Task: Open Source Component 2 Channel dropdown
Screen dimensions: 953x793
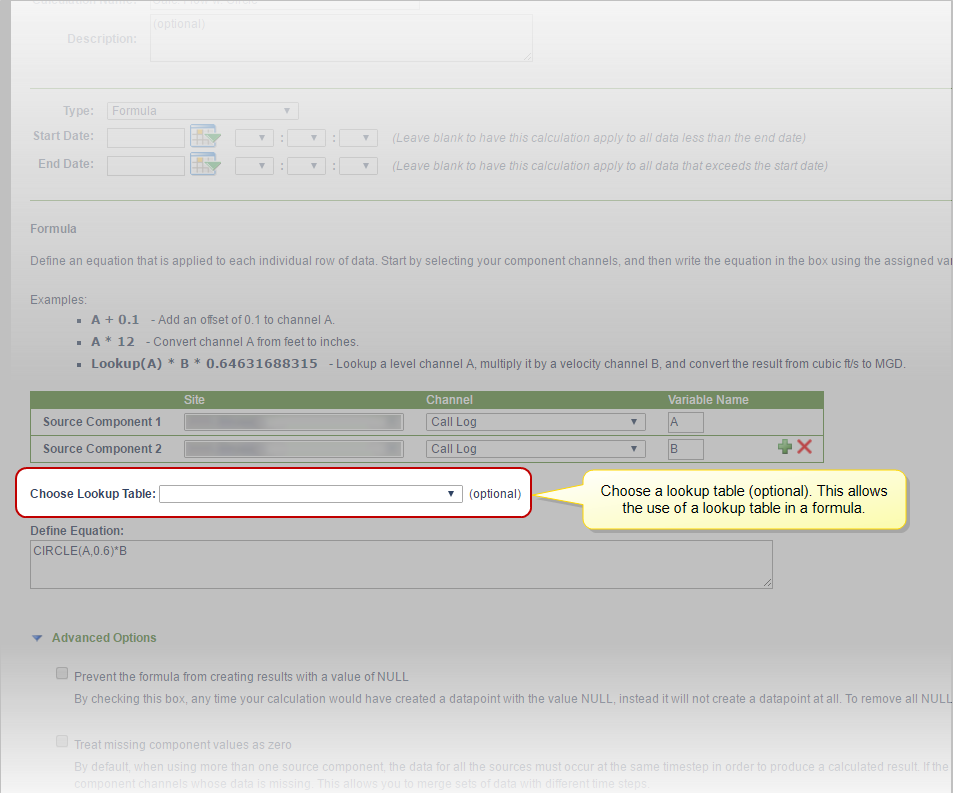Action: pos(535,448)
